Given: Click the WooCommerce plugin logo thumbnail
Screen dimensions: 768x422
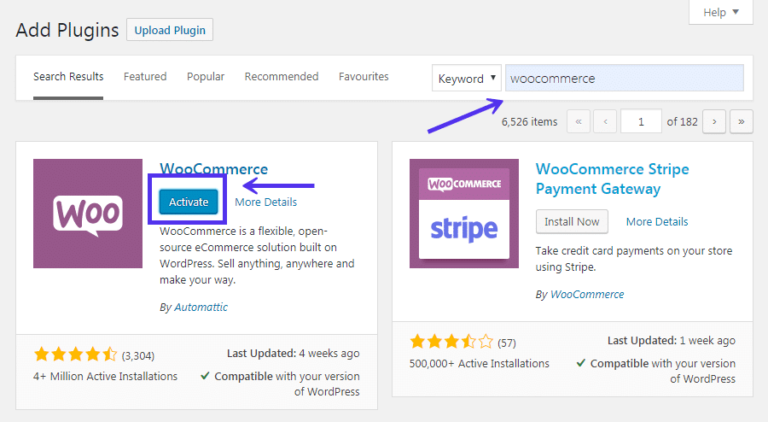Looking at the screenshot, I should [x=88, y=213].
